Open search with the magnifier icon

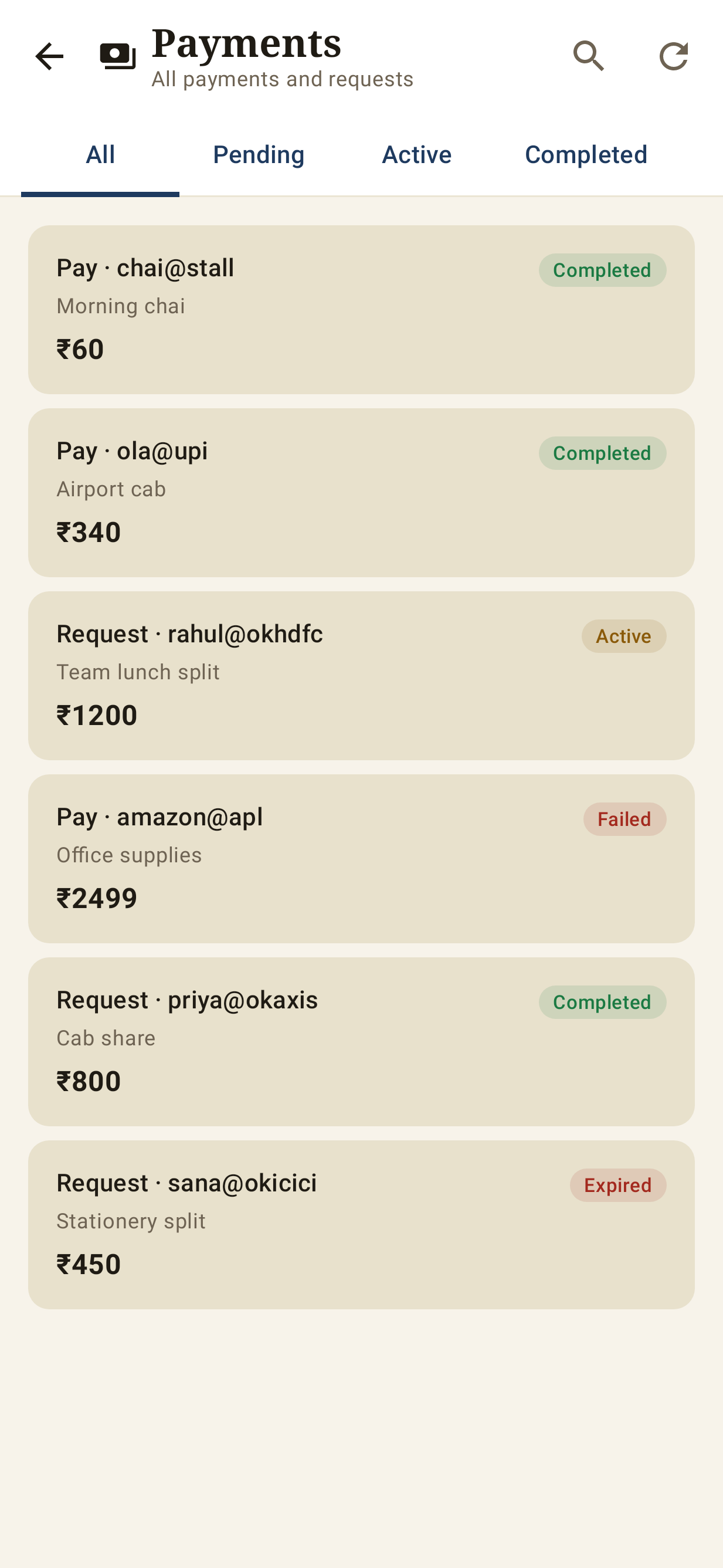pyautogui.click(x=589, y=57)
